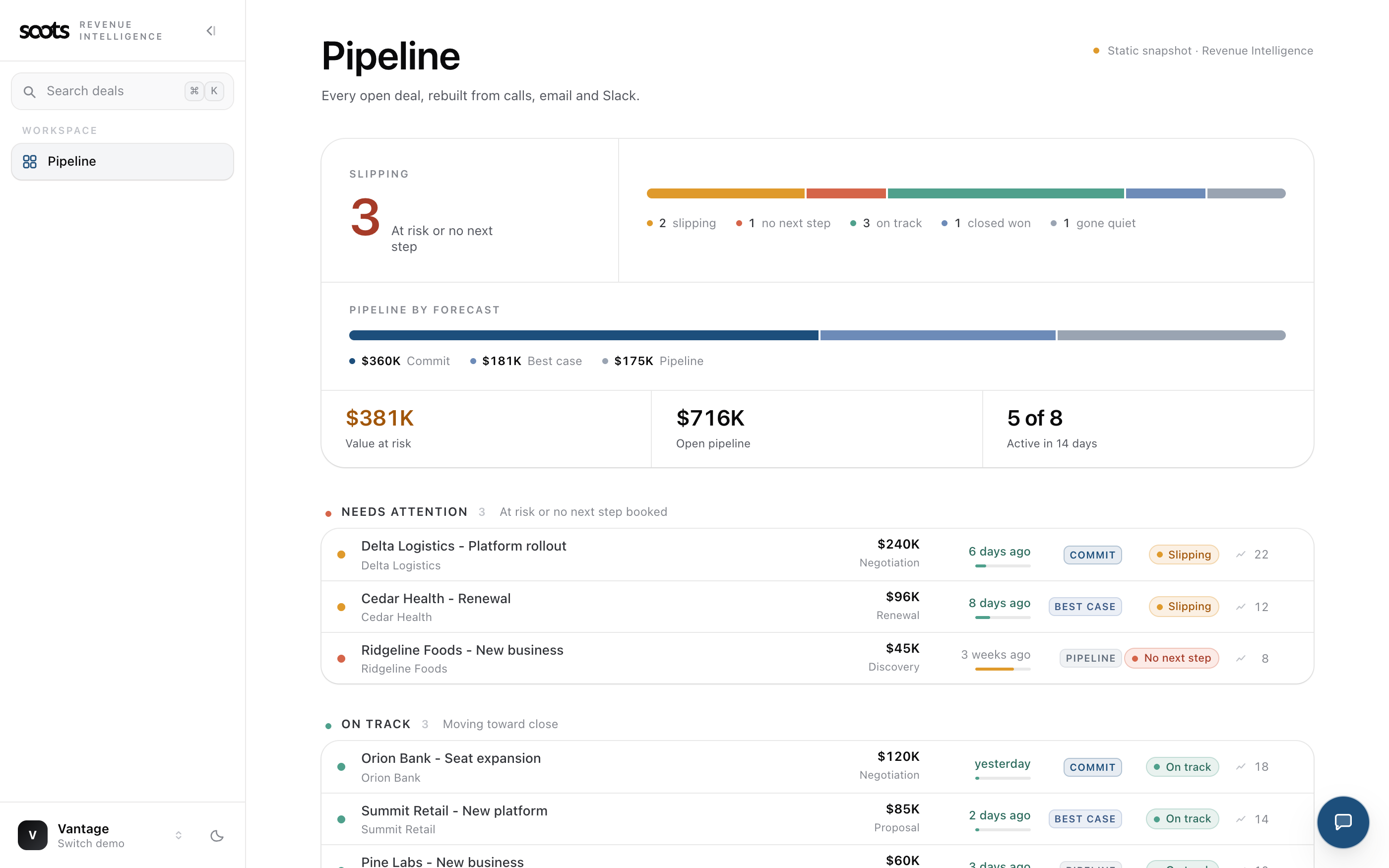1389x868 pixels.
Task: Click the Best case forecast bar segment
Action: pos(938,335)
